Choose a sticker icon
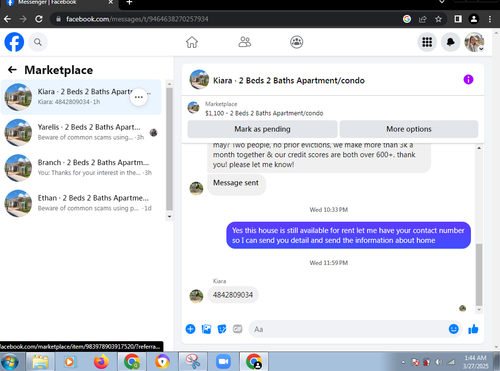 222,329
